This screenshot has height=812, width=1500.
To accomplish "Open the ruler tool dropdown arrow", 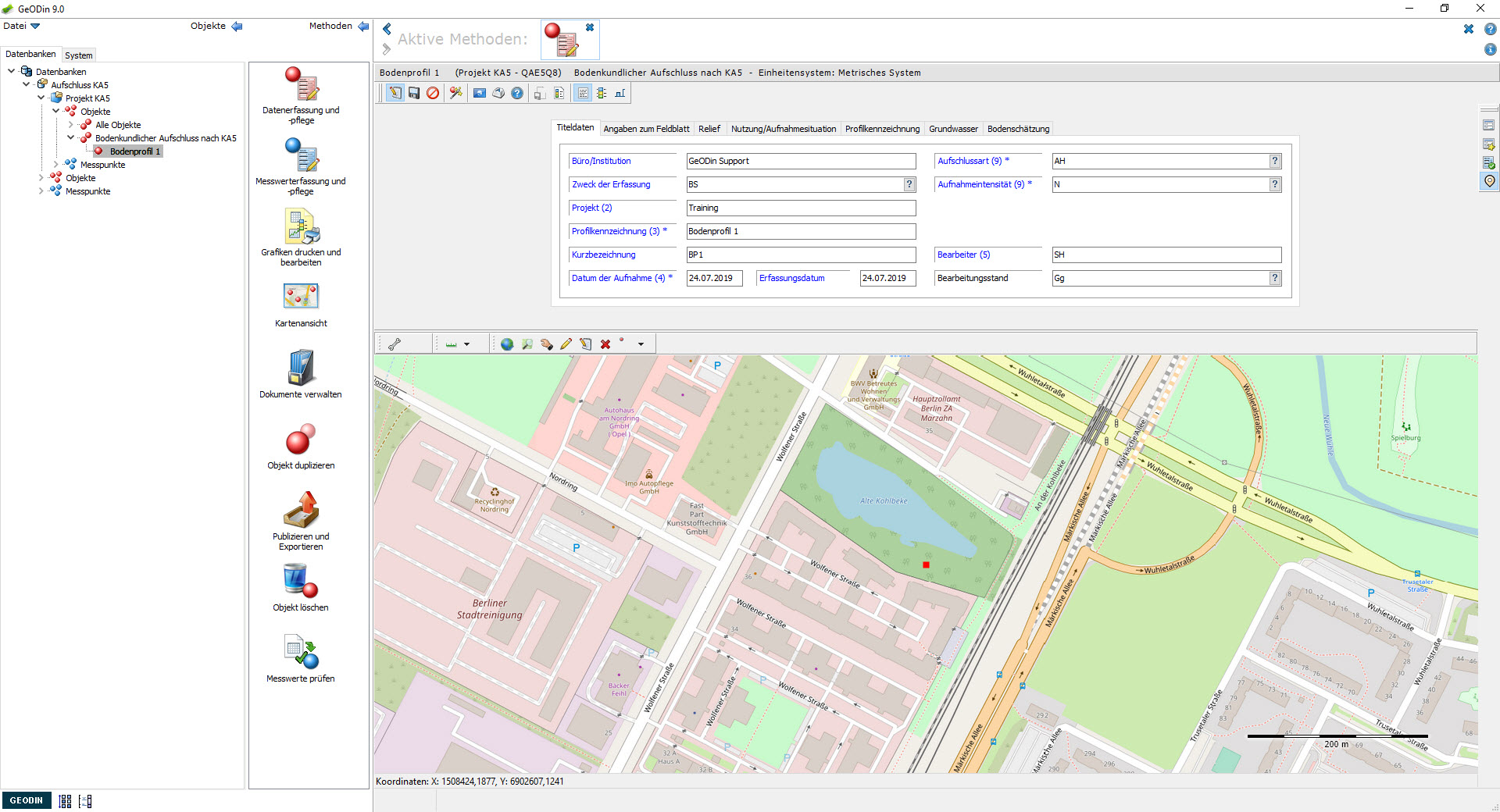I will (x=467, y=344).
